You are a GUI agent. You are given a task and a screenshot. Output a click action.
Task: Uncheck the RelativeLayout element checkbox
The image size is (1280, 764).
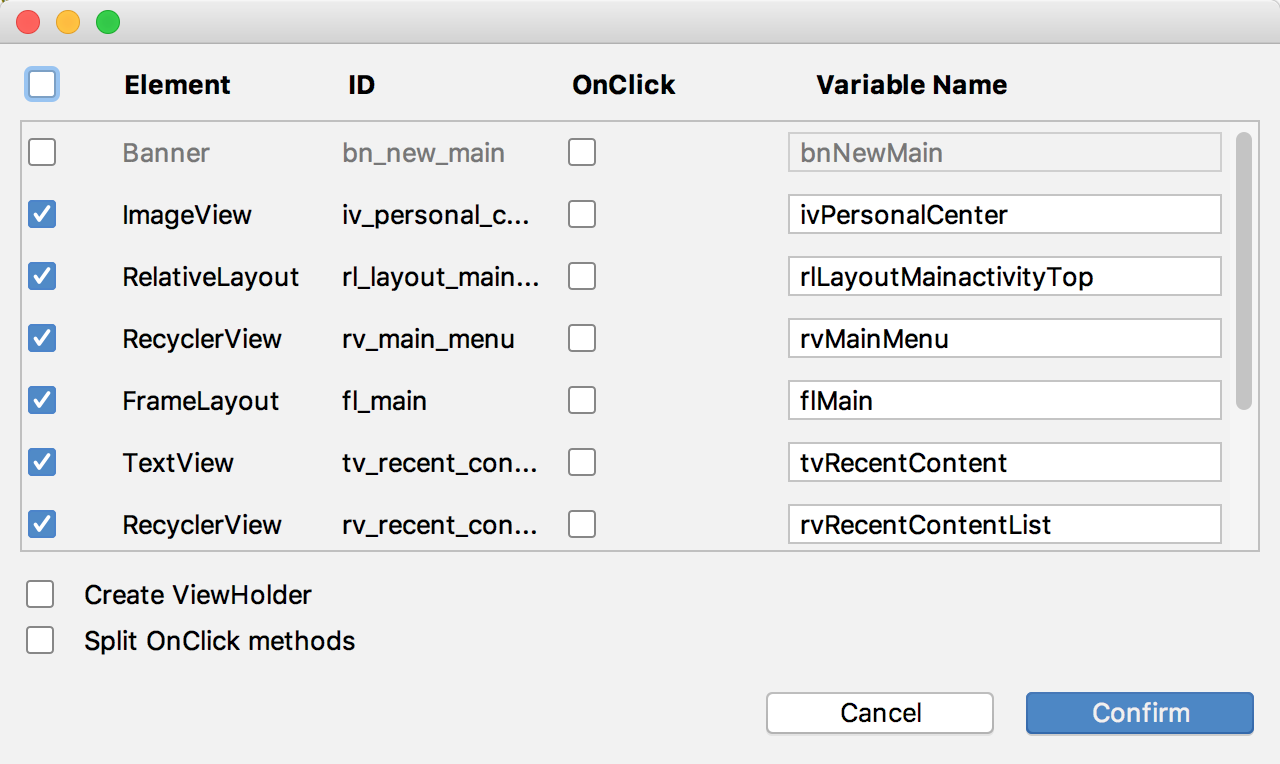pyautogui.click(x=42, y=276)
